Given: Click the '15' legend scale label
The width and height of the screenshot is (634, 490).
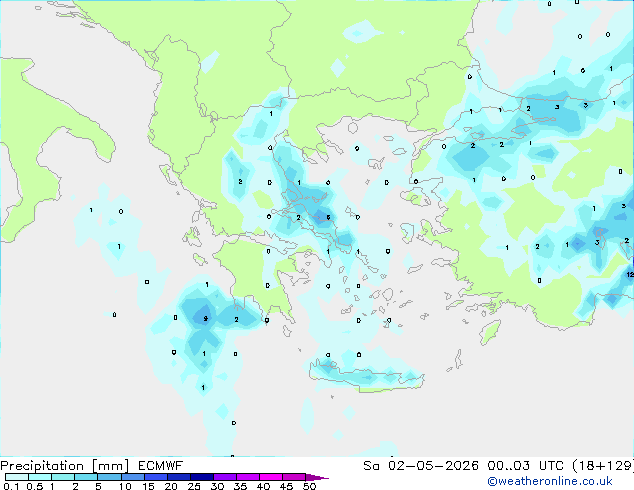Looking at the screenshot, I should tap(148, 486).
